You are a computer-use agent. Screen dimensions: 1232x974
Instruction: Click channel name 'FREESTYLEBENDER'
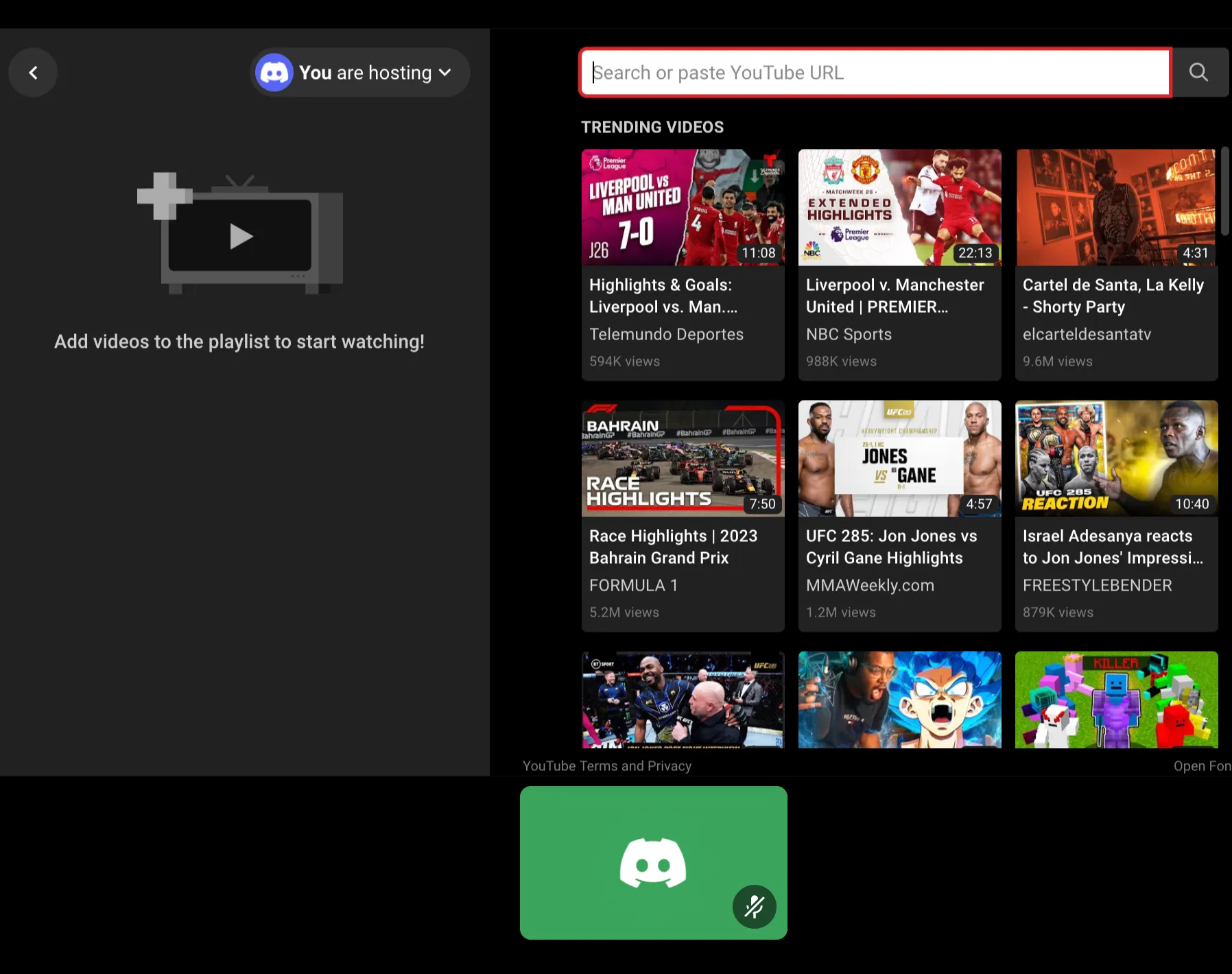coord(1098,585)
